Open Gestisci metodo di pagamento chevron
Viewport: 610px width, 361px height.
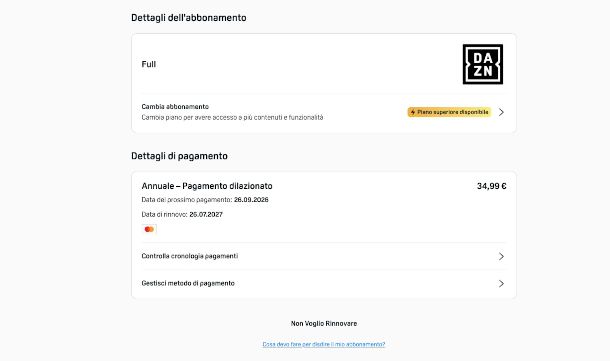(x=501, y=284)
